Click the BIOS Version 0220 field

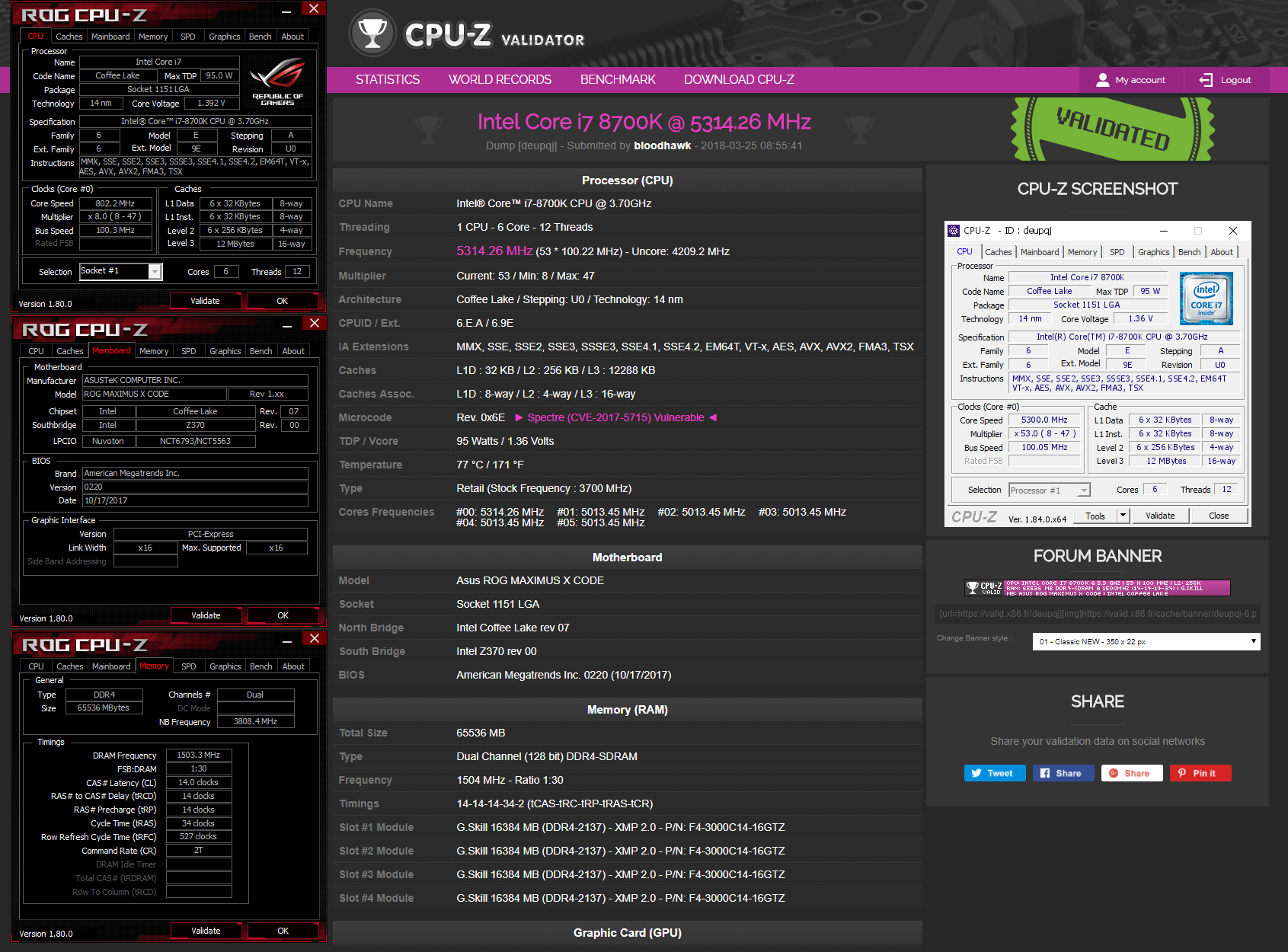coord(195,487)
